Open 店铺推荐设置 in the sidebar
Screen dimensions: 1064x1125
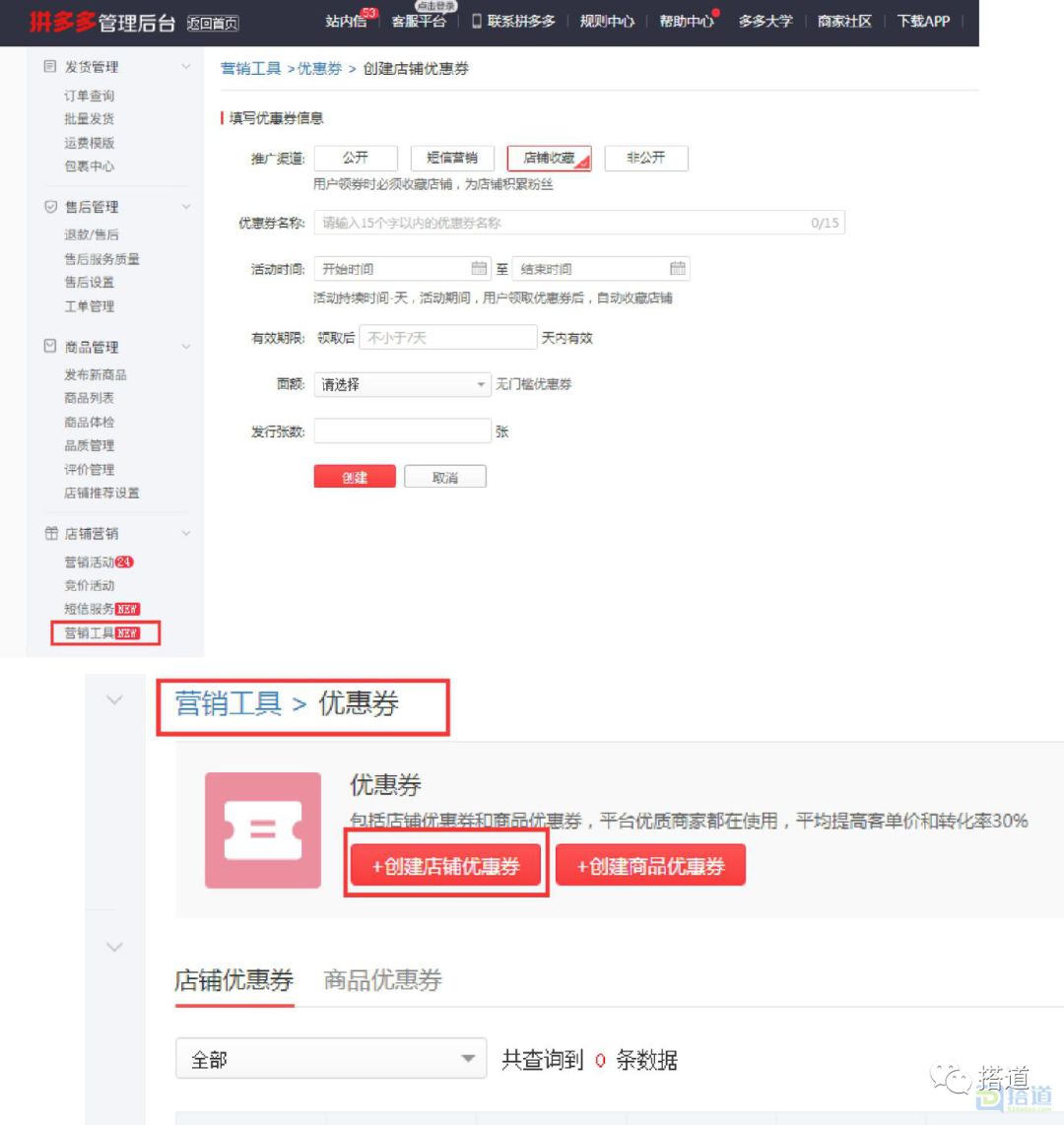(101, 493)
